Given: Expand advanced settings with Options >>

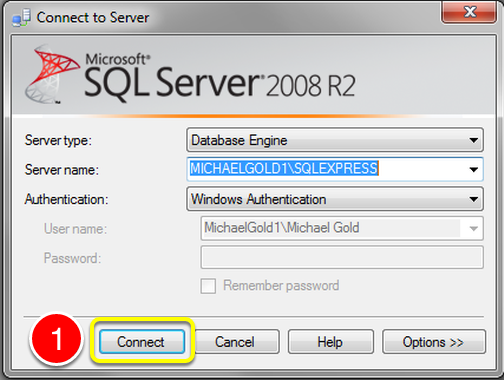Looking at the screenshot, I should [434, 342].
